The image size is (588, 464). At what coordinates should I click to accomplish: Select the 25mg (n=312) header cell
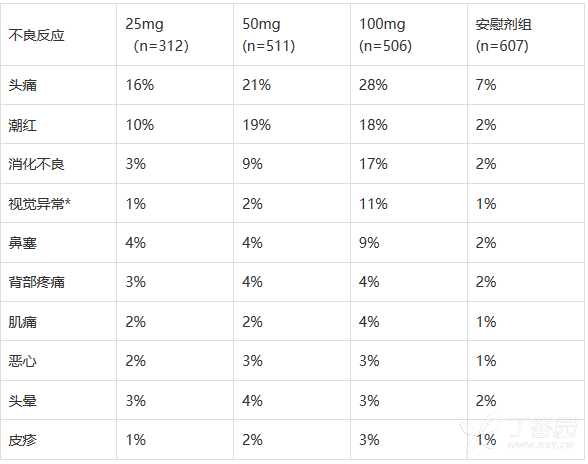(175, 35)
